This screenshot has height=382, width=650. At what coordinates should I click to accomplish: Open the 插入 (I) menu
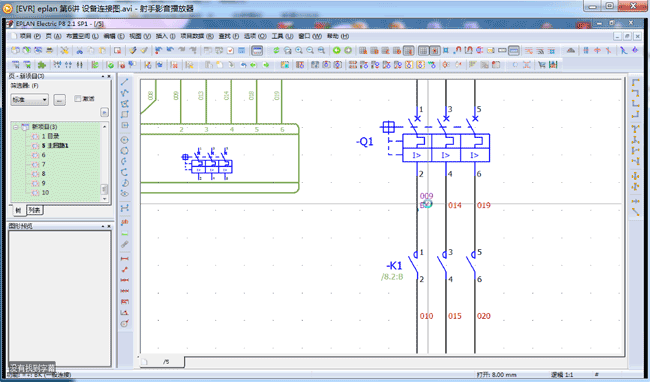click(165, 36)
